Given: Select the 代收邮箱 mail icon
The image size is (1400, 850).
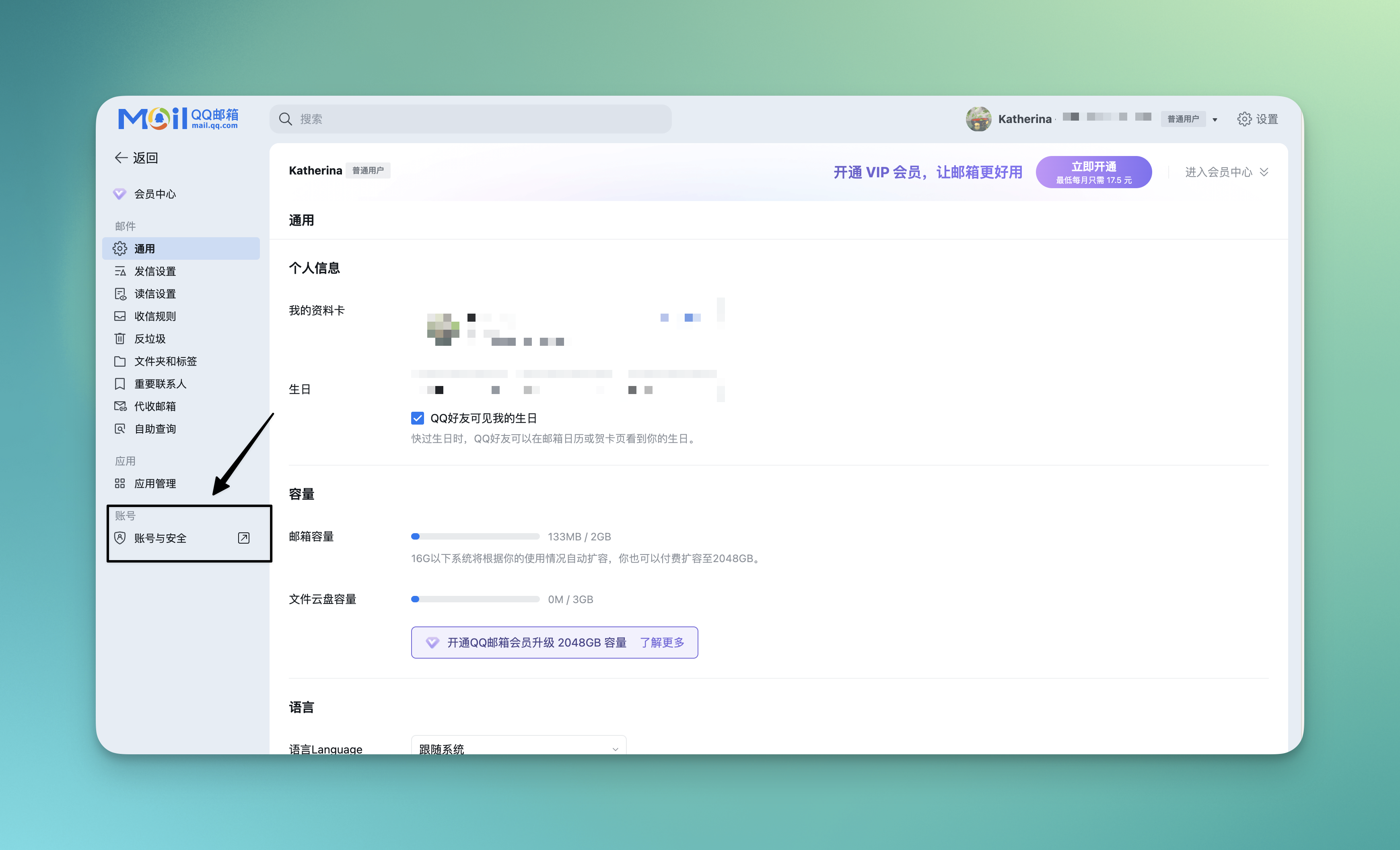Looking at the screenshot, I should [x=120, y=406].
